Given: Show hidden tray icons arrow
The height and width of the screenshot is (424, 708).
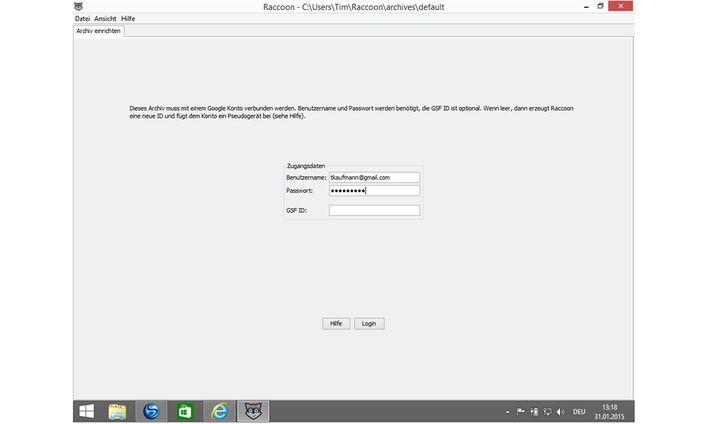Looking at the screenshot, I should pyautogui.click(x=508, y=412).
